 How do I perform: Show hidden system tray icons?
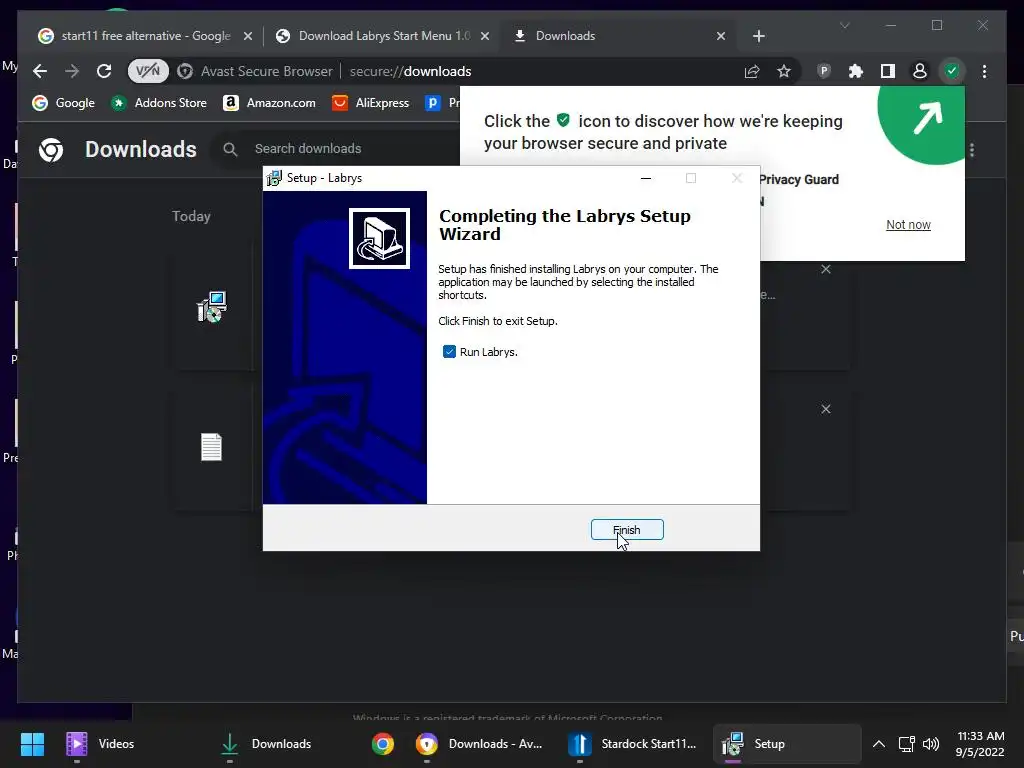click(878, 744)
